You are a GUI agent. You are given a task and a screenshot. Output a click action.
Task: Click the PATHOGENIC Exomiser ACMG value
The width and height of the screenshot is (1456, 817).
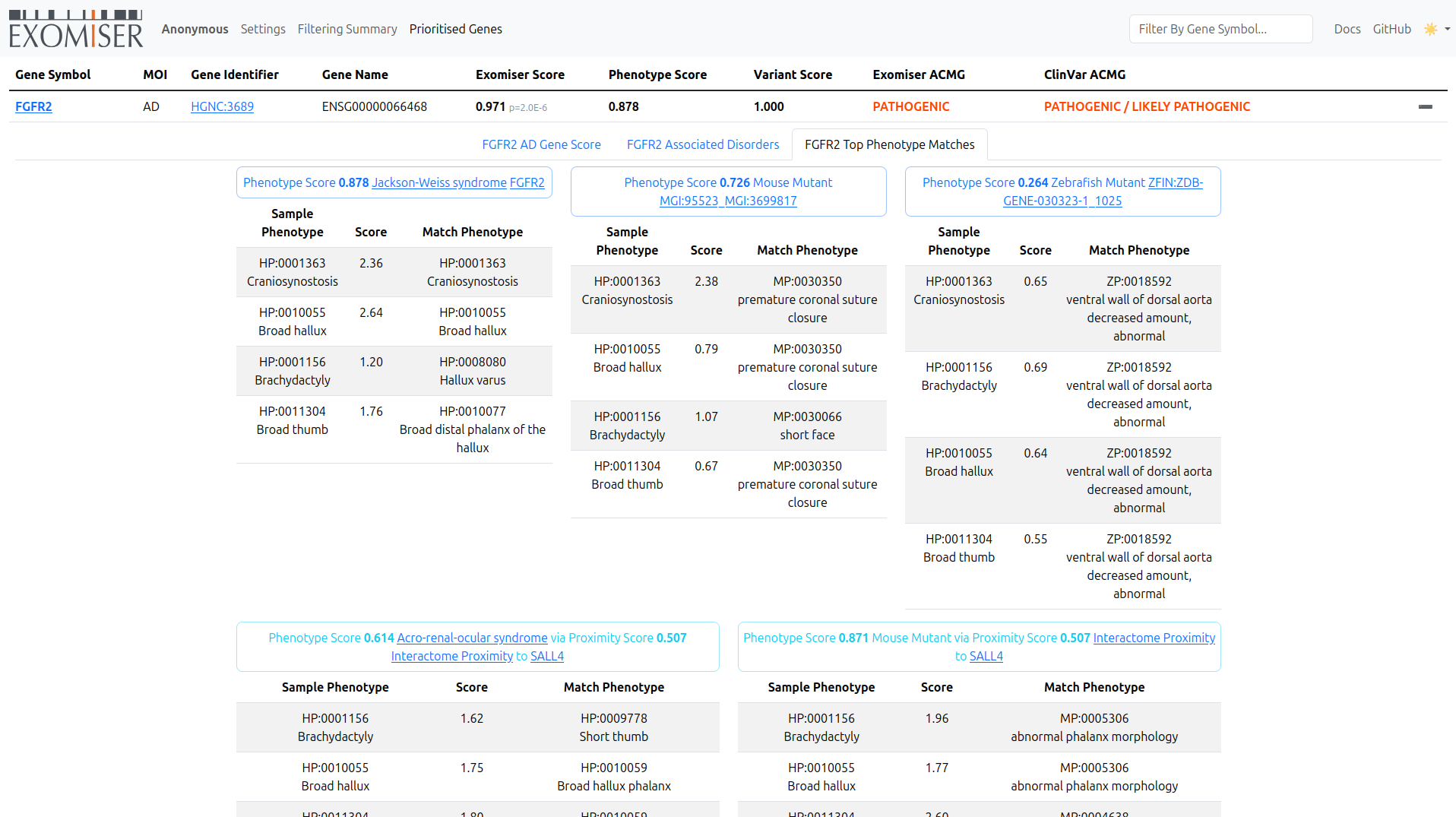tap(910, 106)
